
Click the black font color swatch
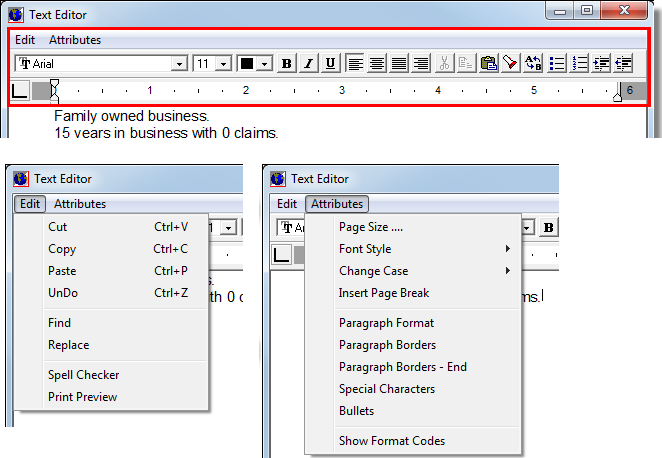pyautogui.click(x=247, y=63)
